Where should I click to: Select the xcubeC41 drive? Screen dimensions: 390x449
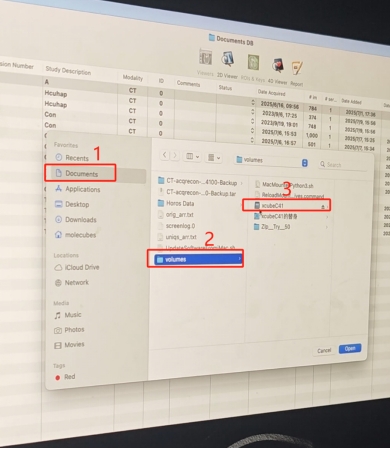(x=287, y=206)
